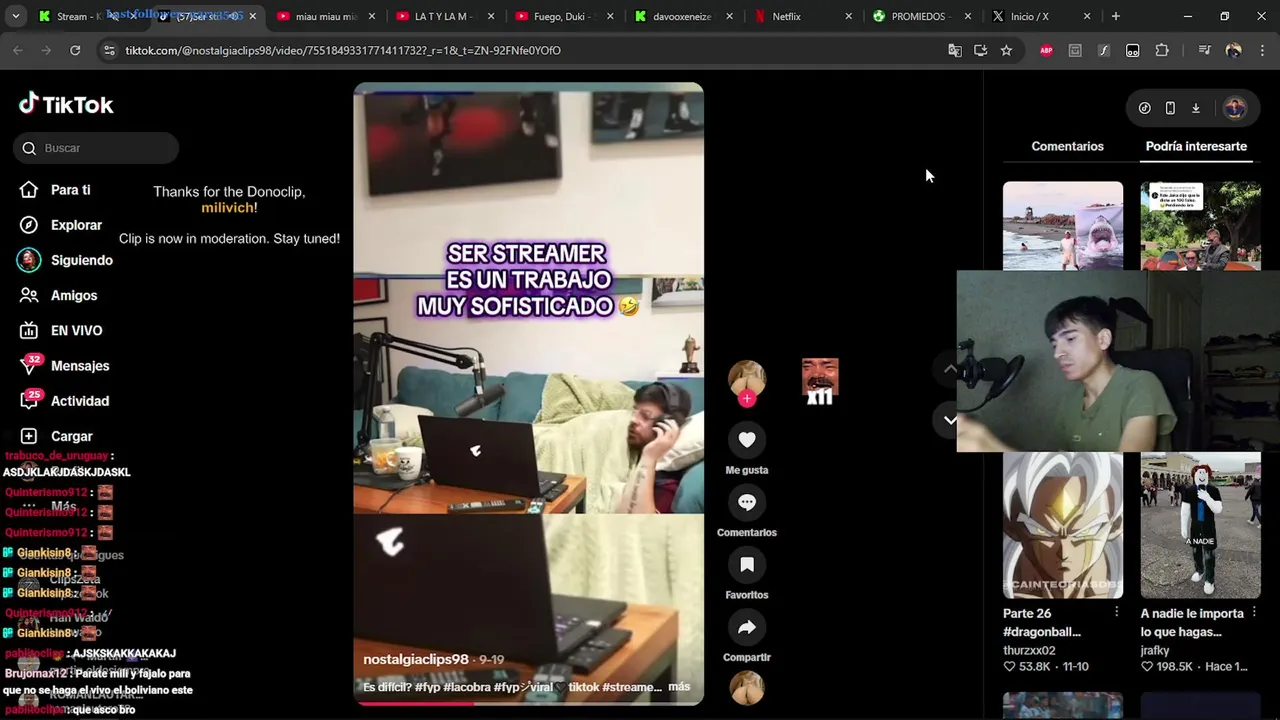Open more options for Parte 26 #dragonball card
This screenshot has height=720, width=1280.
click(x=1116, y=612)
